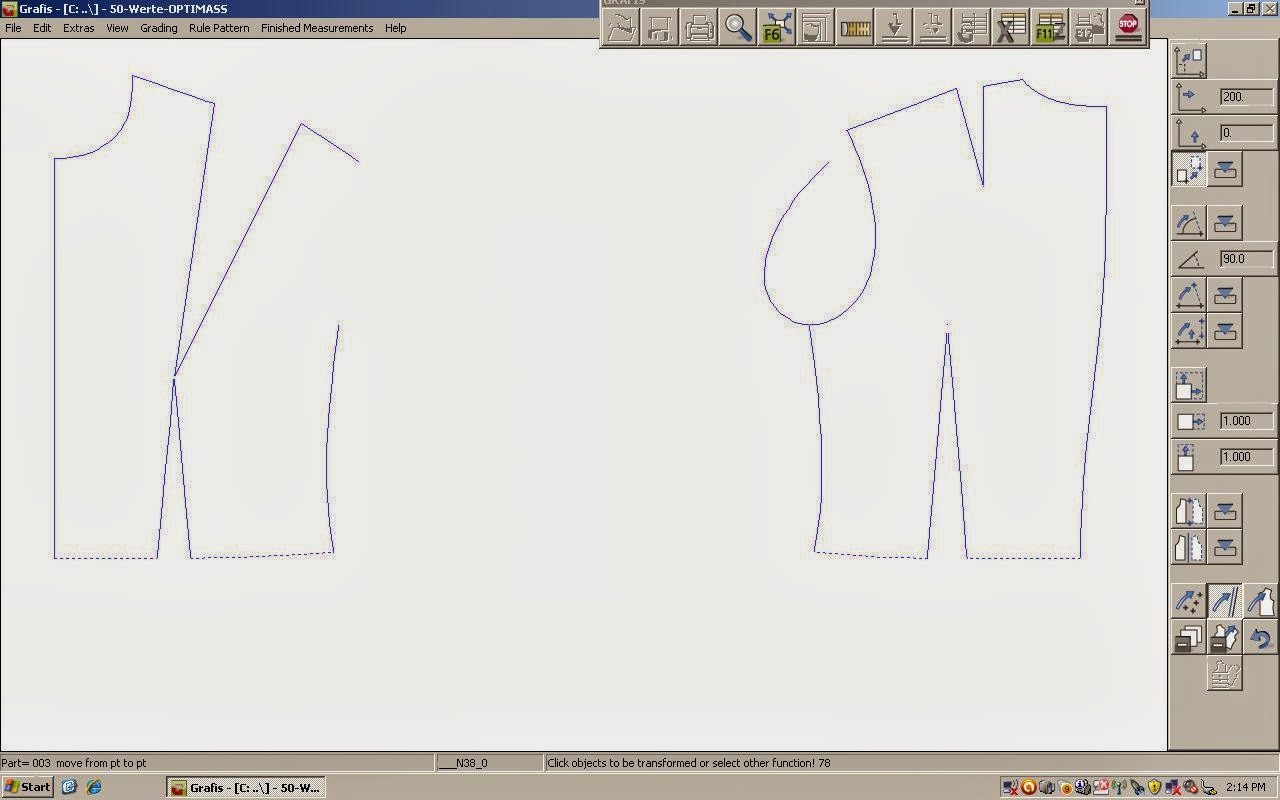This screenshot has width=1280, height=800.
Task: Click the red STOP icon
Action: coord(1128,27)
